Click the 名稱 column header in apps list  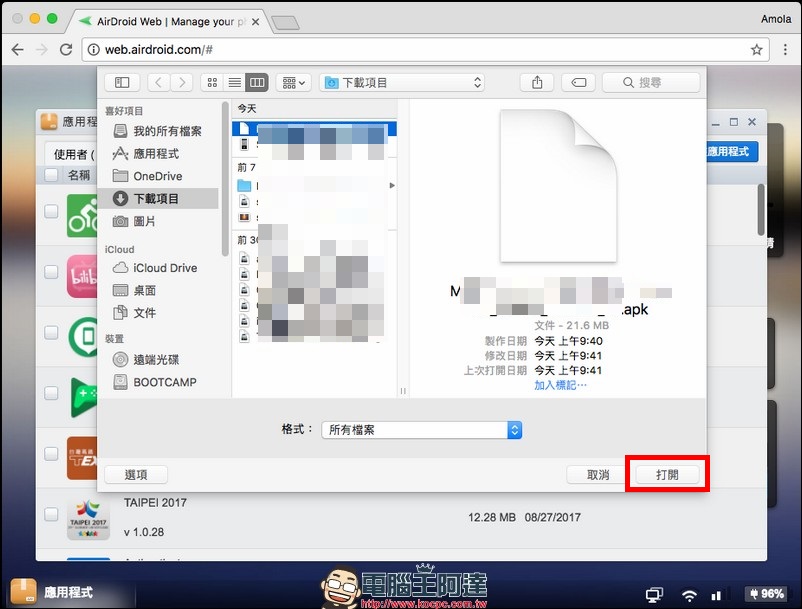pos(79,175)
